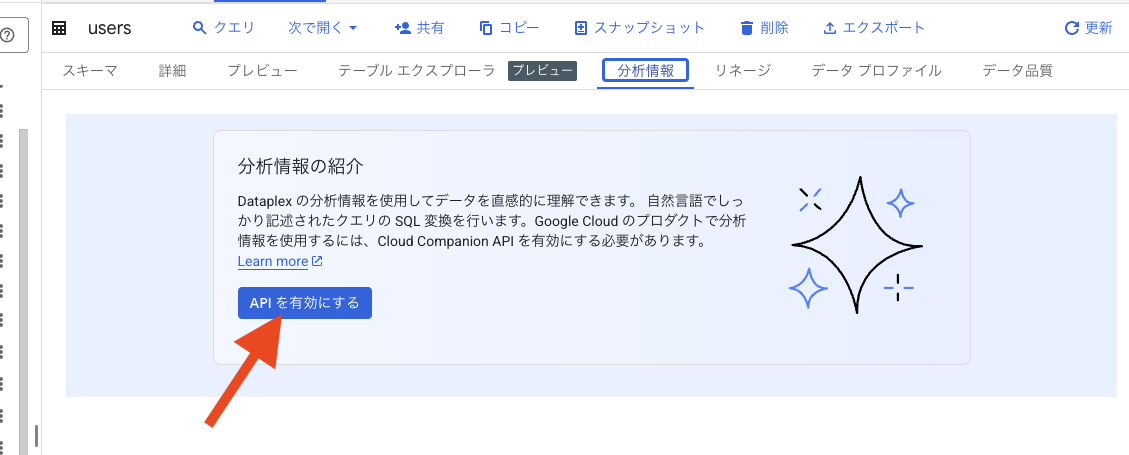Viewport: 1129px width, 455px height.
Task: Click the API を有効にする button
Action: [x=305, y=303]
